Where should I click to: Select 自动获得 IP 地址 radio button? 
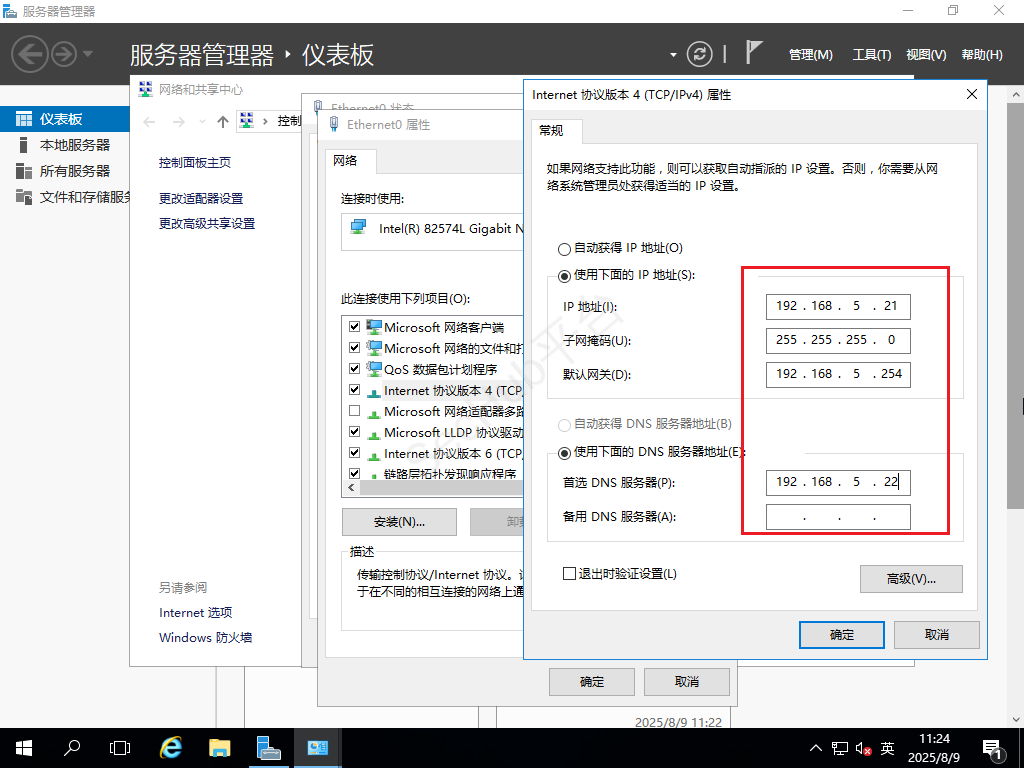click(x=563, y=248)
